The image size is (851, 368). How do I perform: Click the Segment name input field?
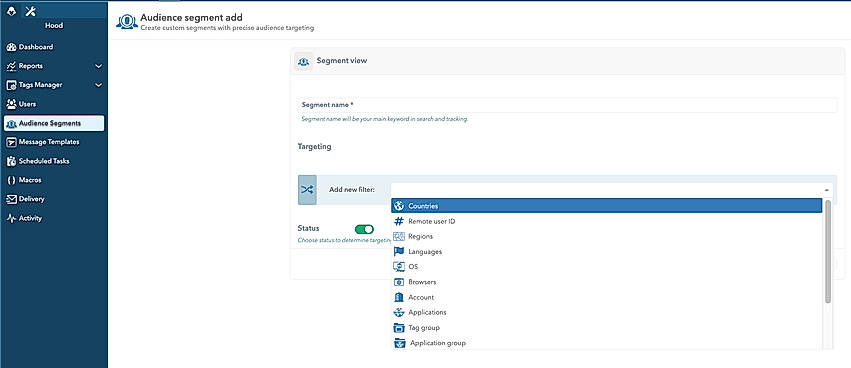pyautogui.click(x=567, y=105)
